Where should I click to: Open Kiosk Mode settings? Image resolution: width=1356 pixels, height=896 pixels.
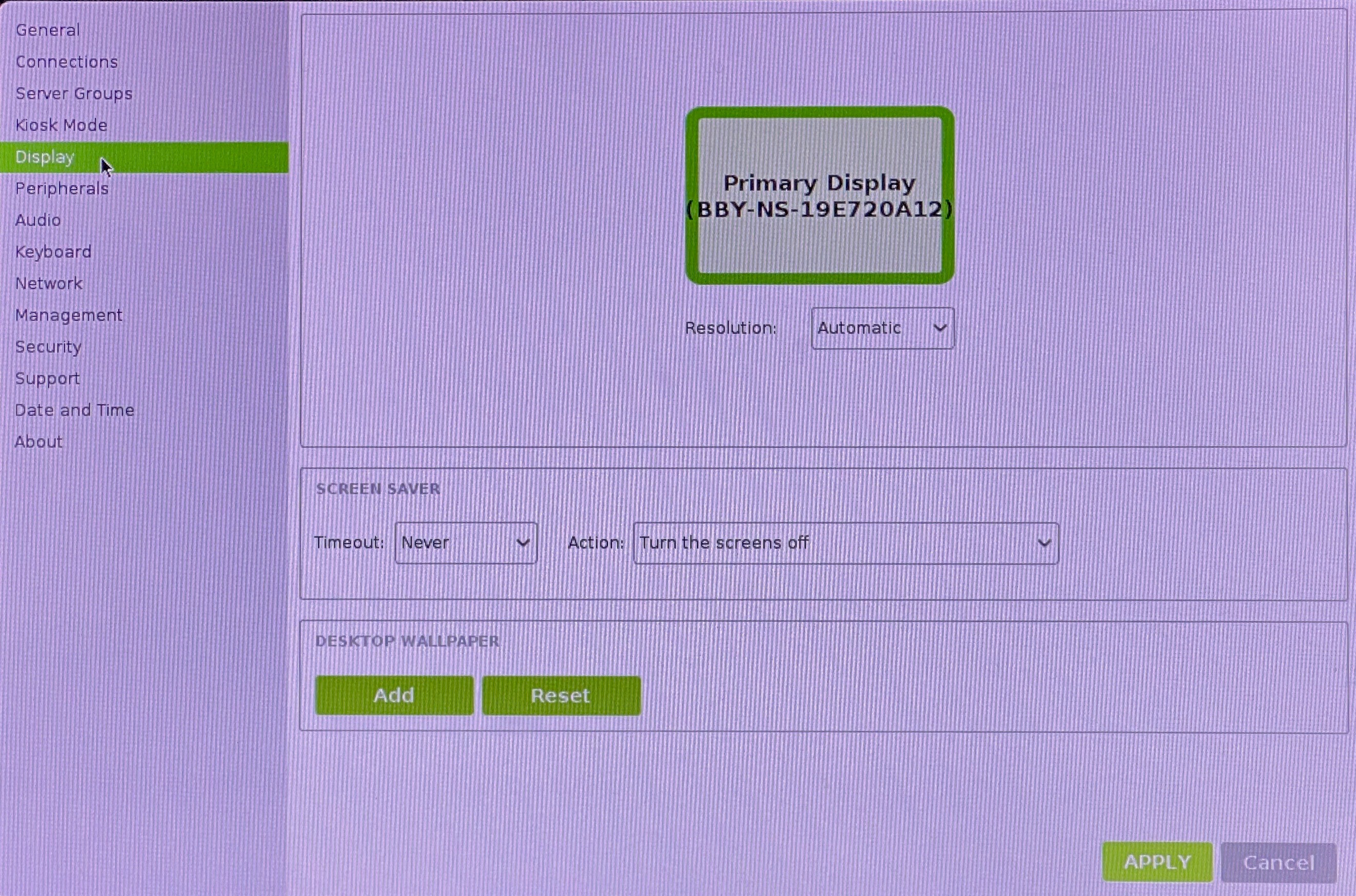click(x=61, y=125)
